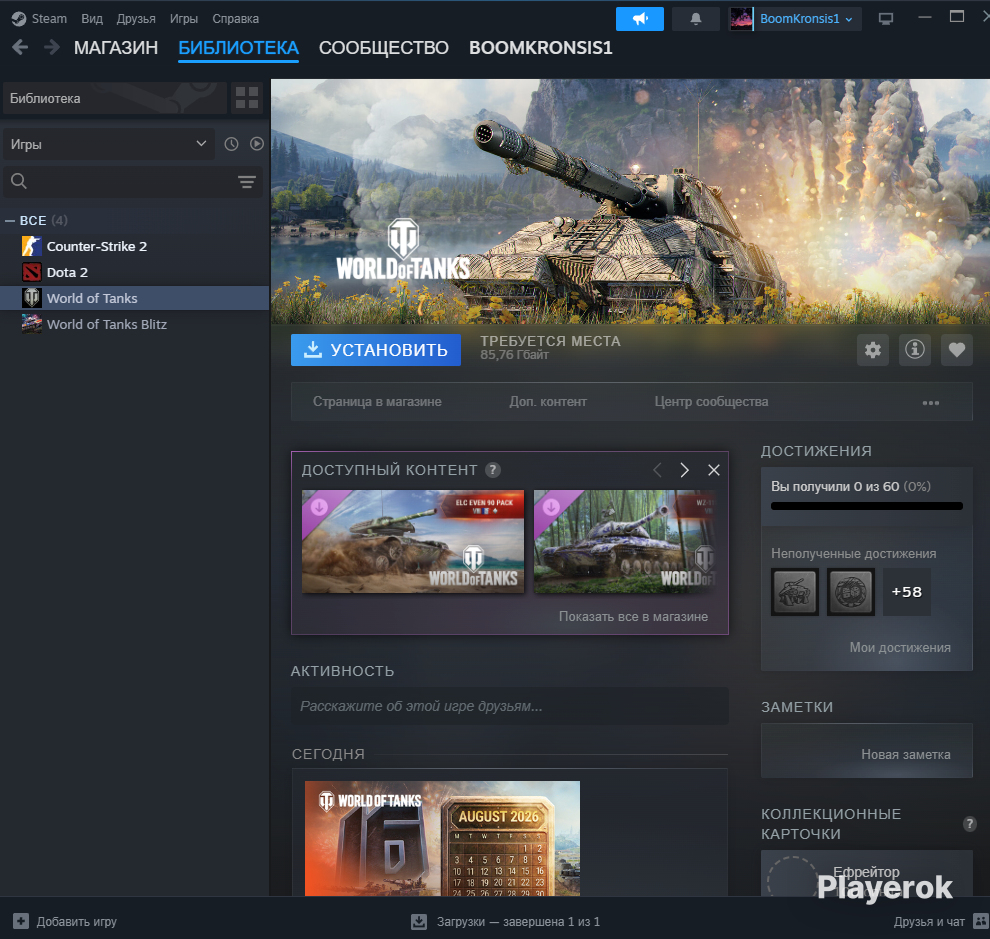Image resolution: width=990 pixels, height=939 pixels.
Task: Collapse the ВСЕ games group
Action: click(10, 220)
